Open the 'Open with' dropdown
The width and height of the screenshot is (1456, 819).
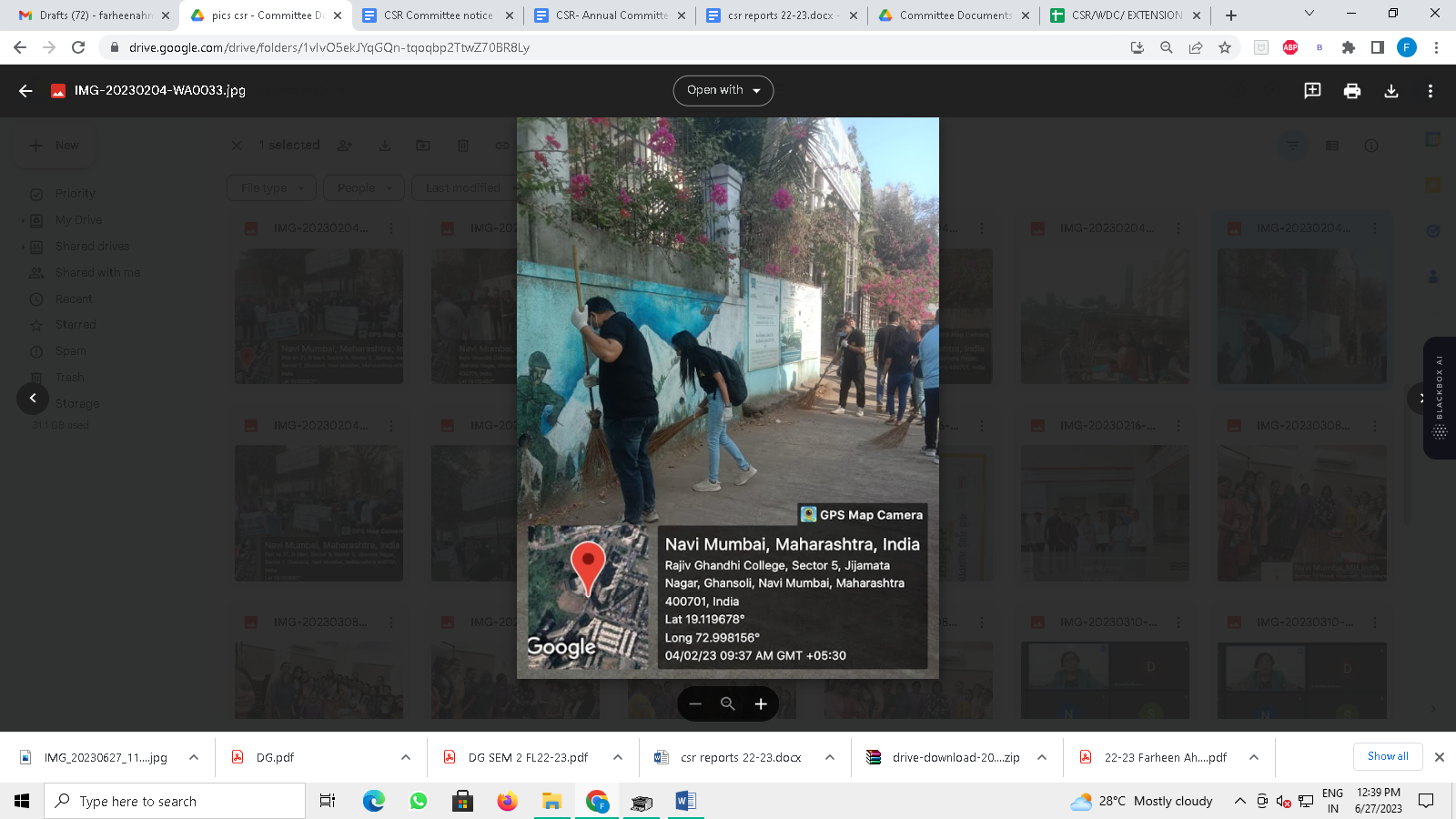[x=723, y=90]
